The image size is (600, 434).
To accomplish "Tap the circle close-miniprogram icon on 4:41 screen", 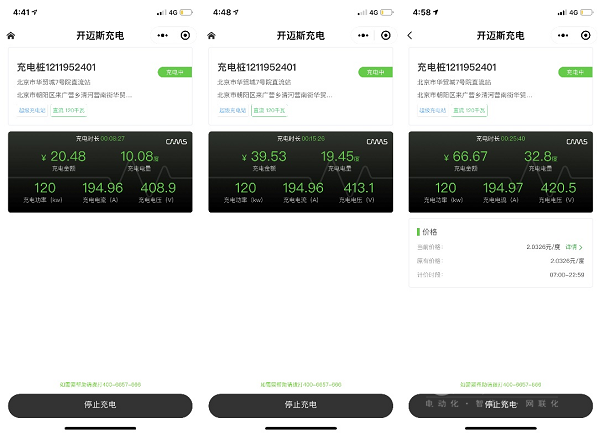I will click(x=185, y=35).
